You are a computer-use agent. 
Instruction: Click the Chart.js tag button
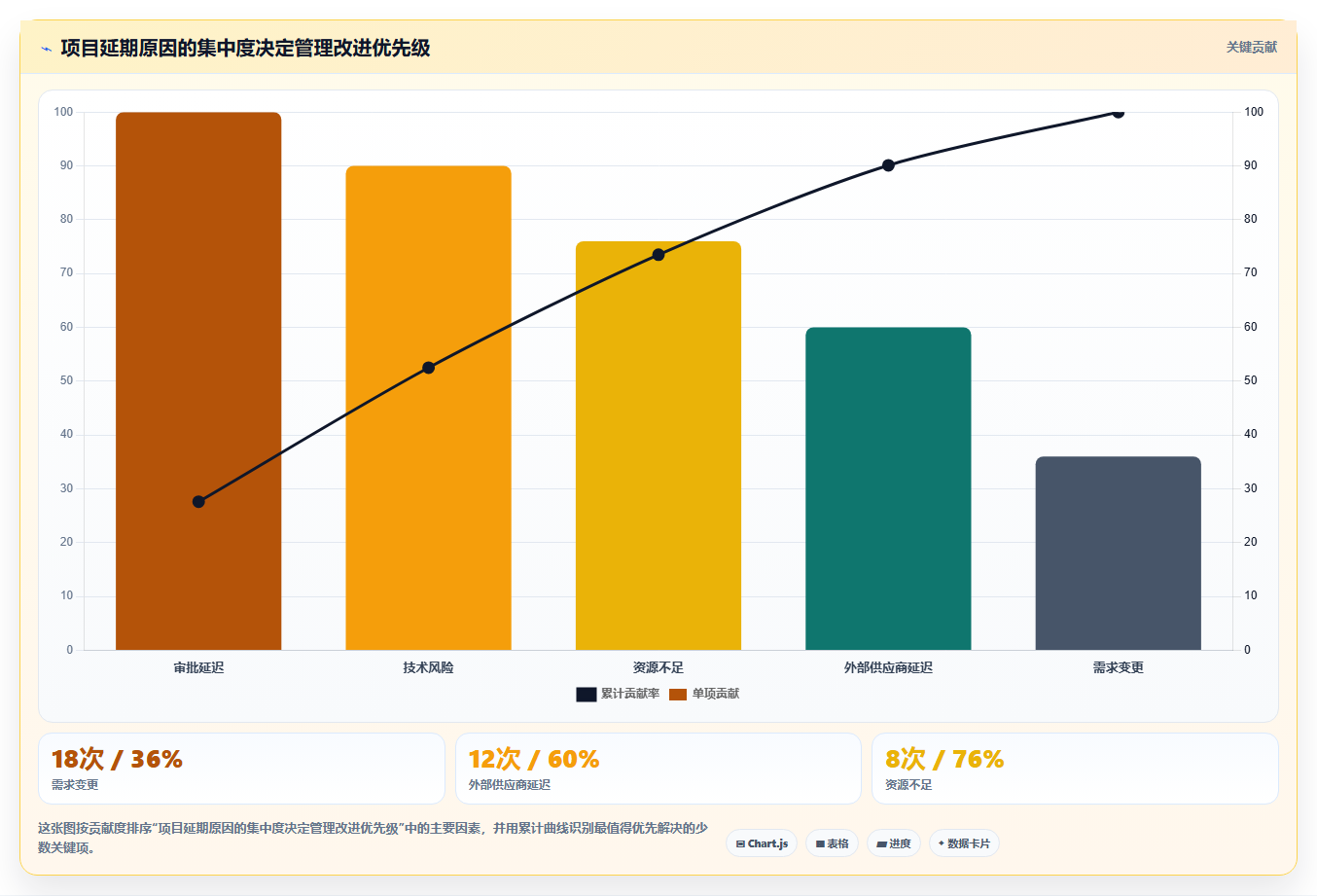(762, 843)
